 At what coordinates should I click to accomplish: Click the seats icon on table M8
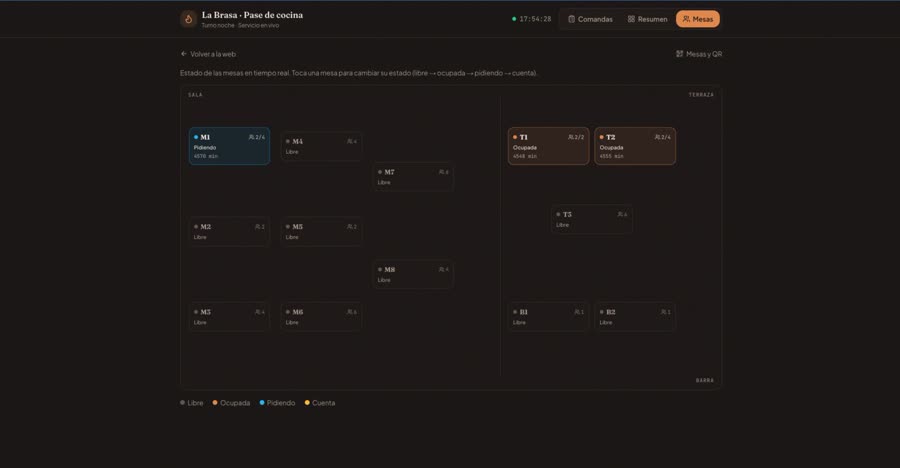[441, 269]
